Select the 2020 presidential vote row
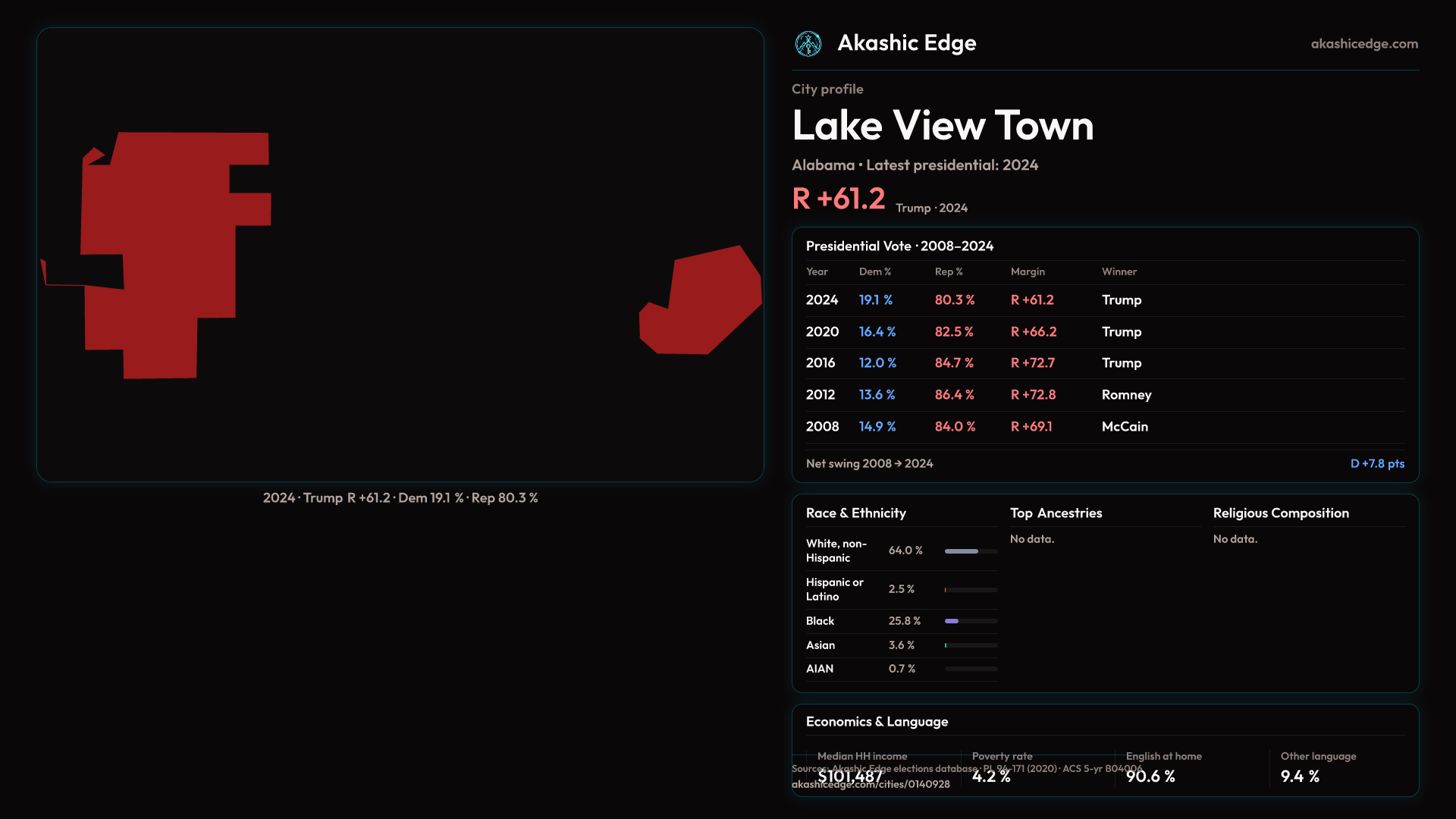 (x=822, y=332)
